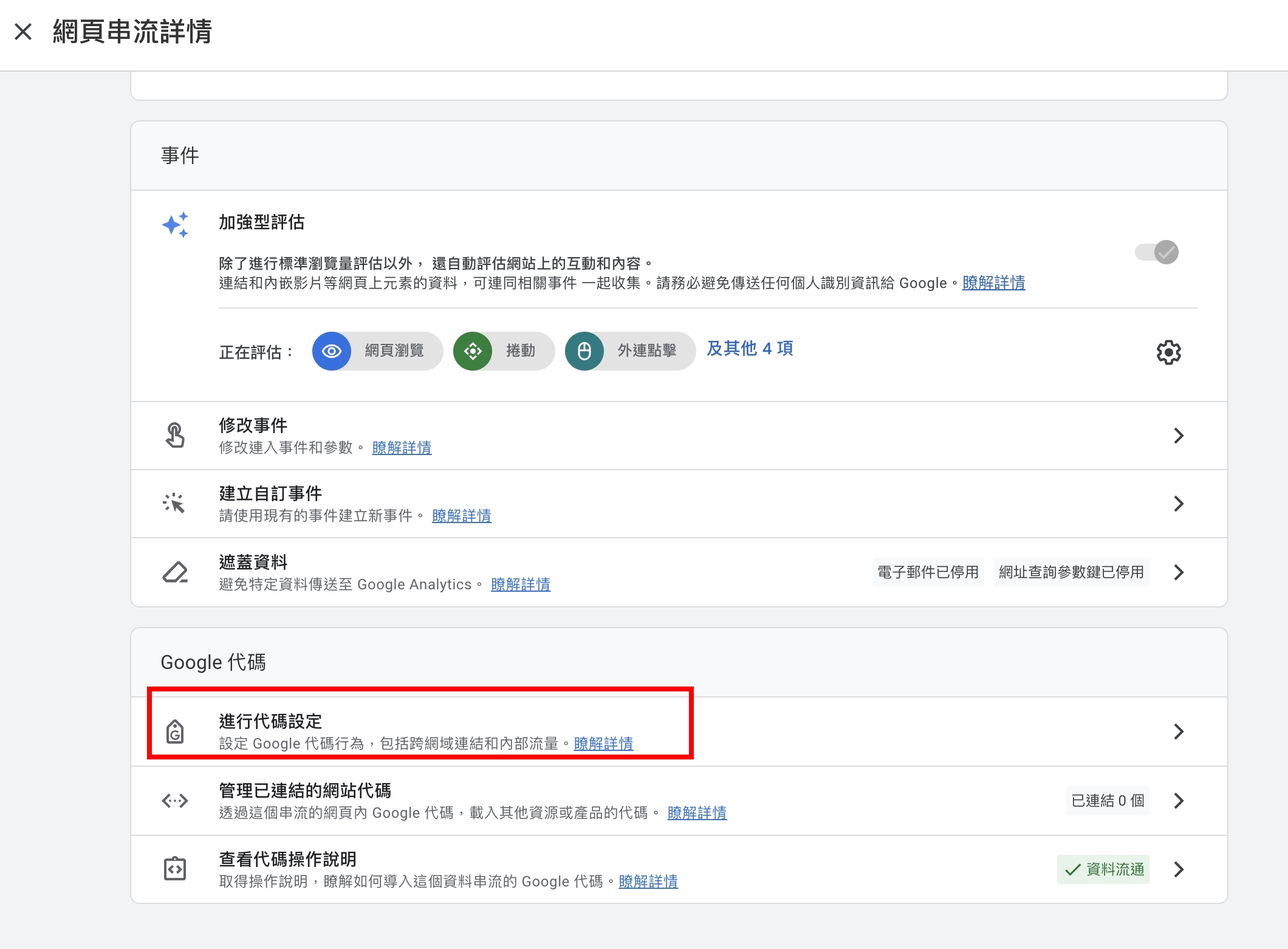Select the 捲動 scroll icon
This screenshot has width=1288, height=949.
473,351
